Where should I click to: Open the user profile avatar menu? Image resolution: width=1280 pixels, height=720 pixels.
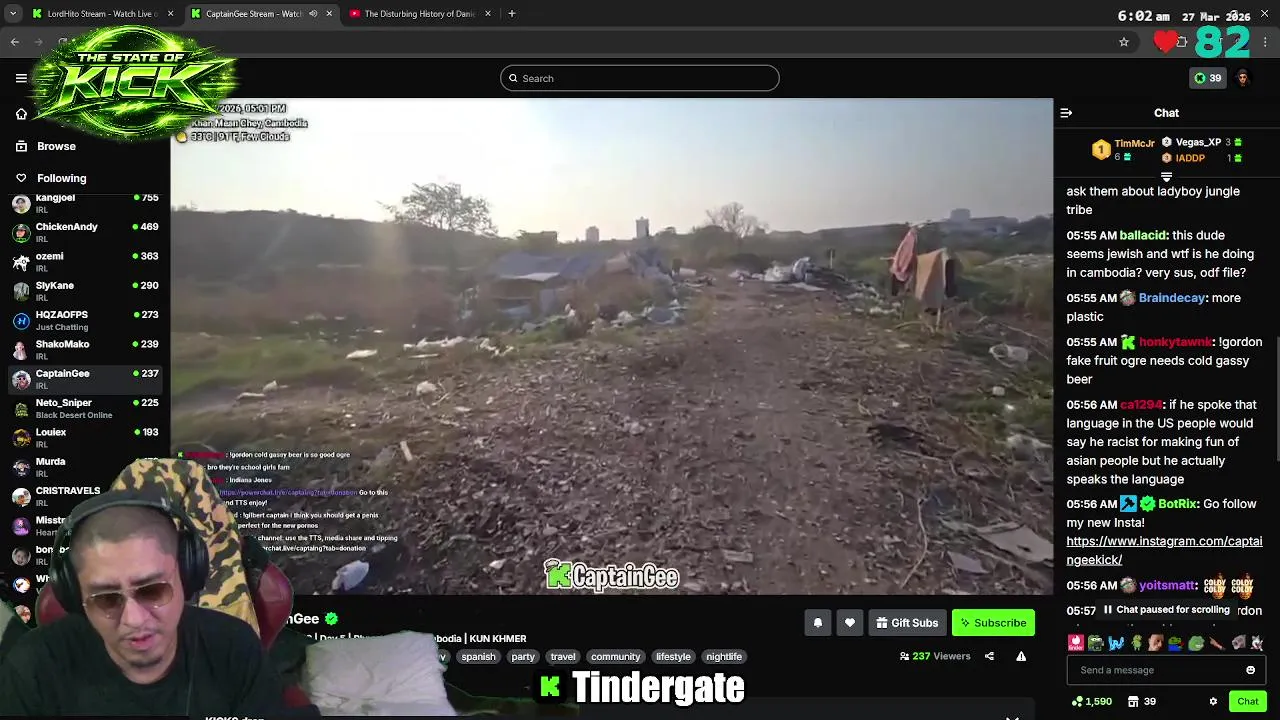(x=1242, y=78)
